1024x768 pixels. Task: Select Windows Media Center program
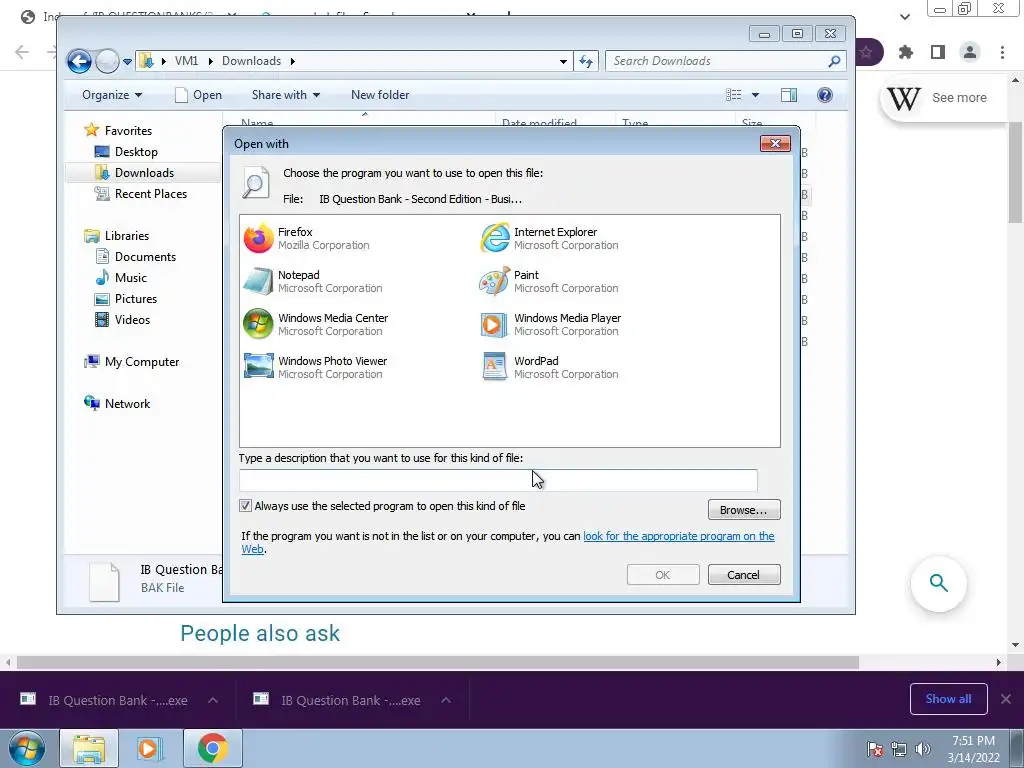point(316,325)
